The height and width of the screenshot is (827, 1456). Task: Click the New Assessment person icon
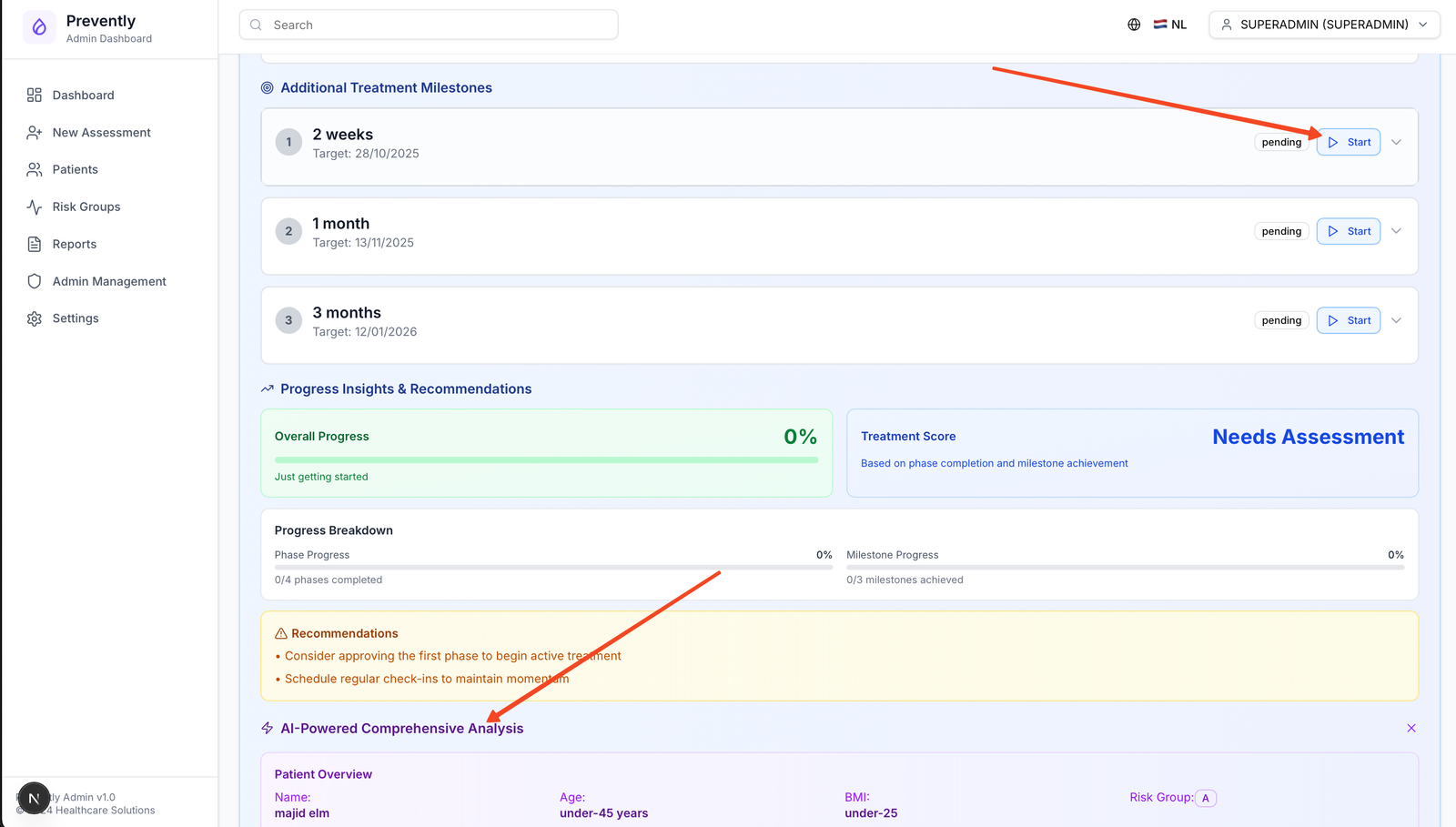pyautogui.click(x=34, y=132)
